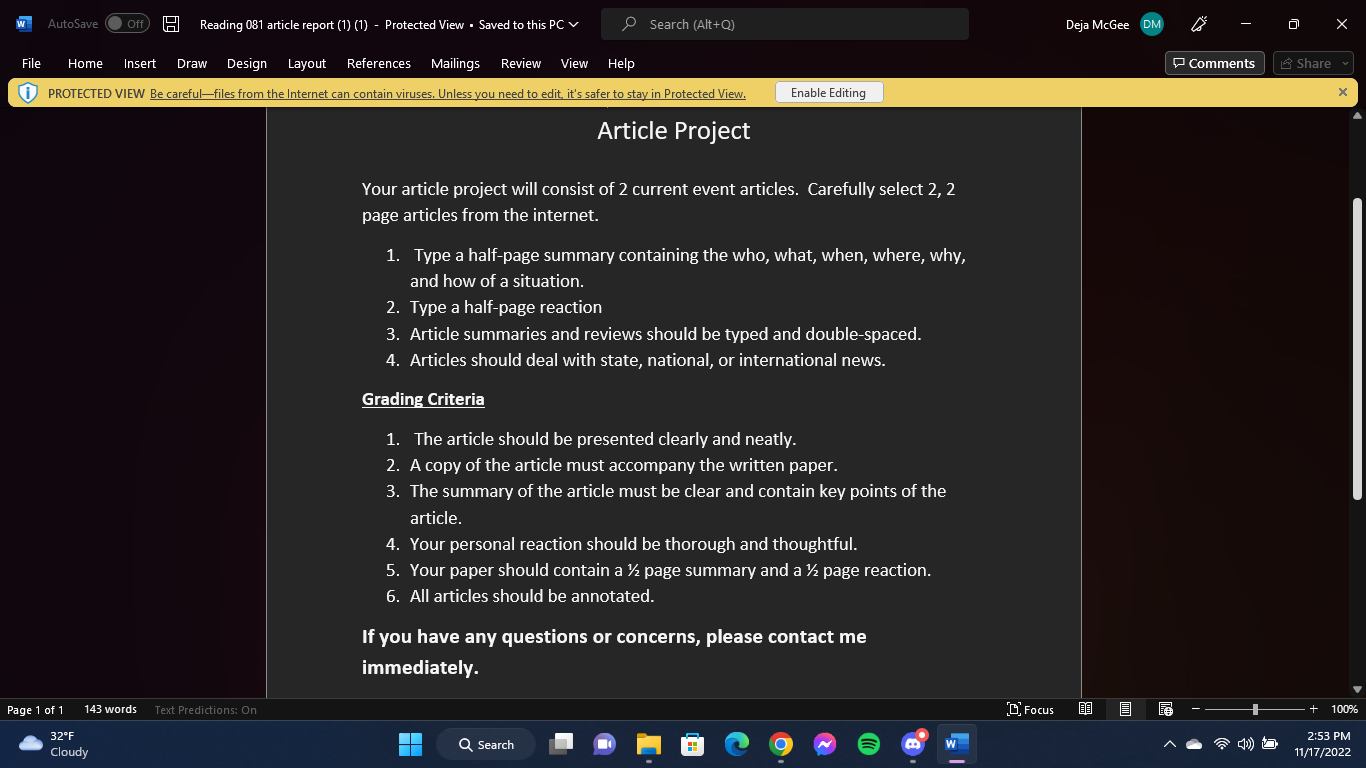Click the '143 words' word count
Image resolution: width=1366 pixels, height=768 pixels.
110,709
